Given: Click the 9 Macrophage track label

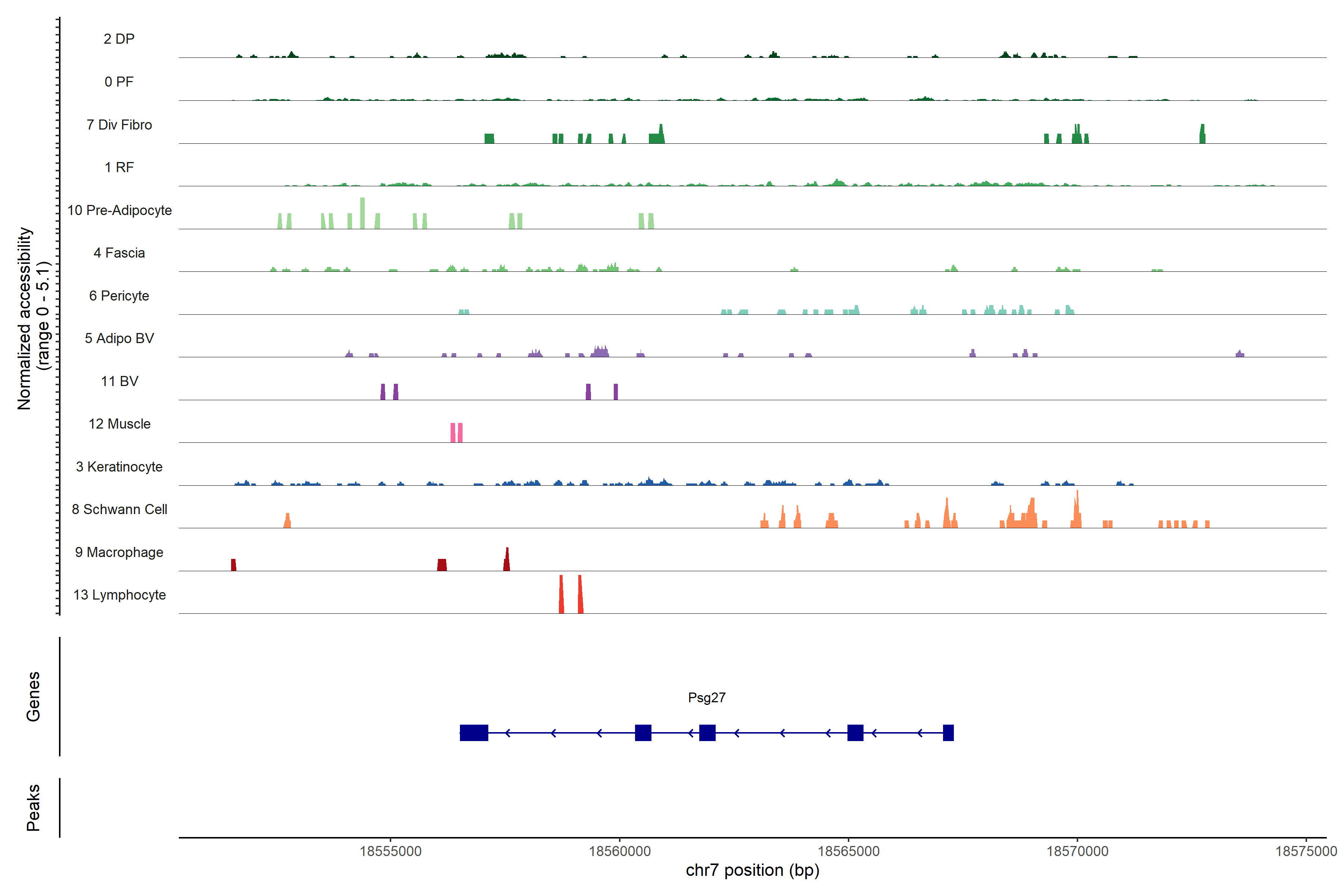Looking at the screenshot, I should (x=119, y=552).
